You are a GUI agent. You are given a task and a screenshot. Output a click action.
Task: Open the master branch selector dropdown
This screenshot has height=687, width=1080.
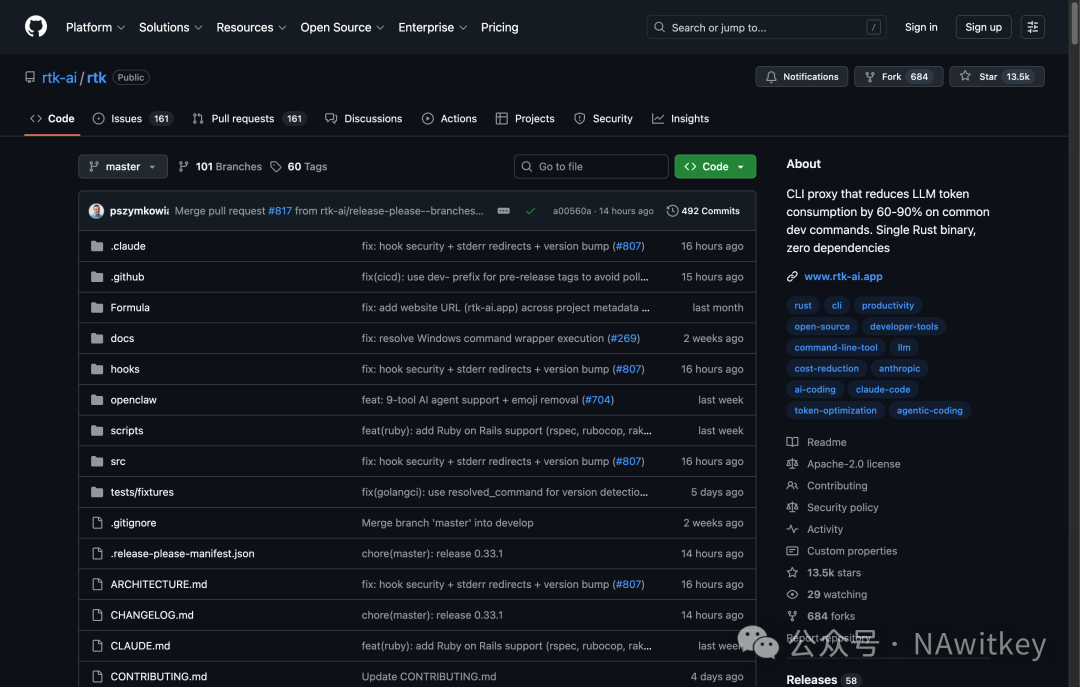(x=123, y=167)
